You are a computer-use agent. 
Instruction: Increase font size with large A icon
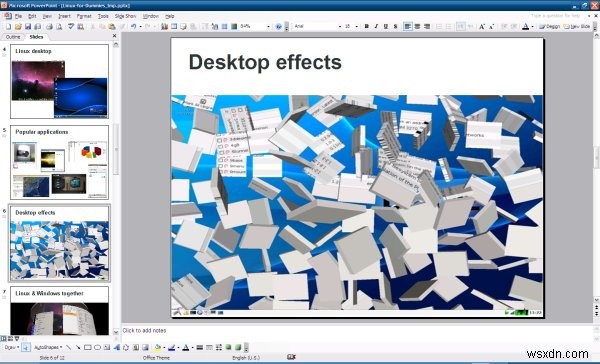click(482, 26)
